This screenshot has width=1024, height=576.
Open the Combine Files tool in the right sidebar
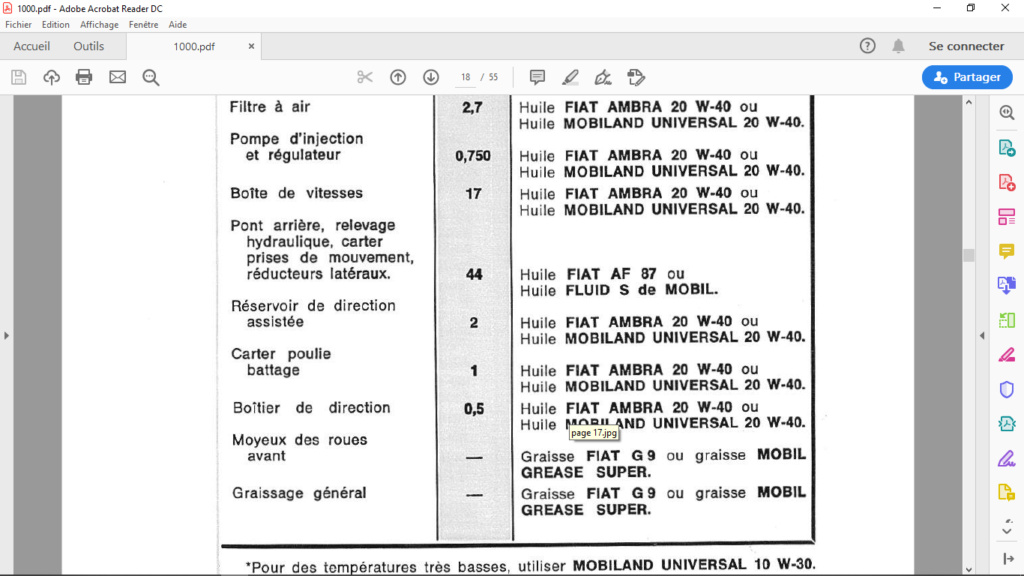pos(1007,285)
